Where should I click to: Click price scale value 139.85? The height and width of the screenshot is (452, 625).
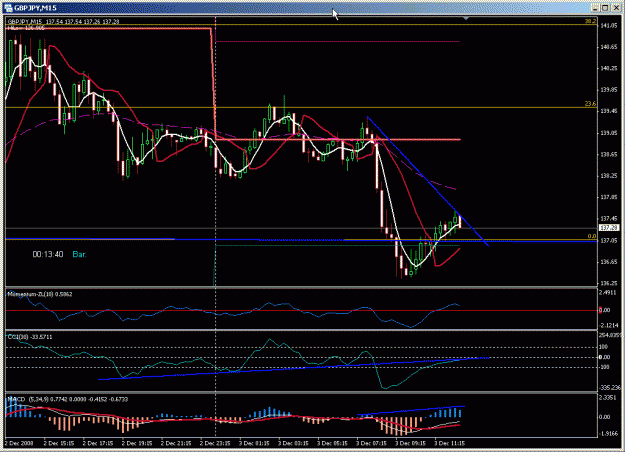coord(609,90)
